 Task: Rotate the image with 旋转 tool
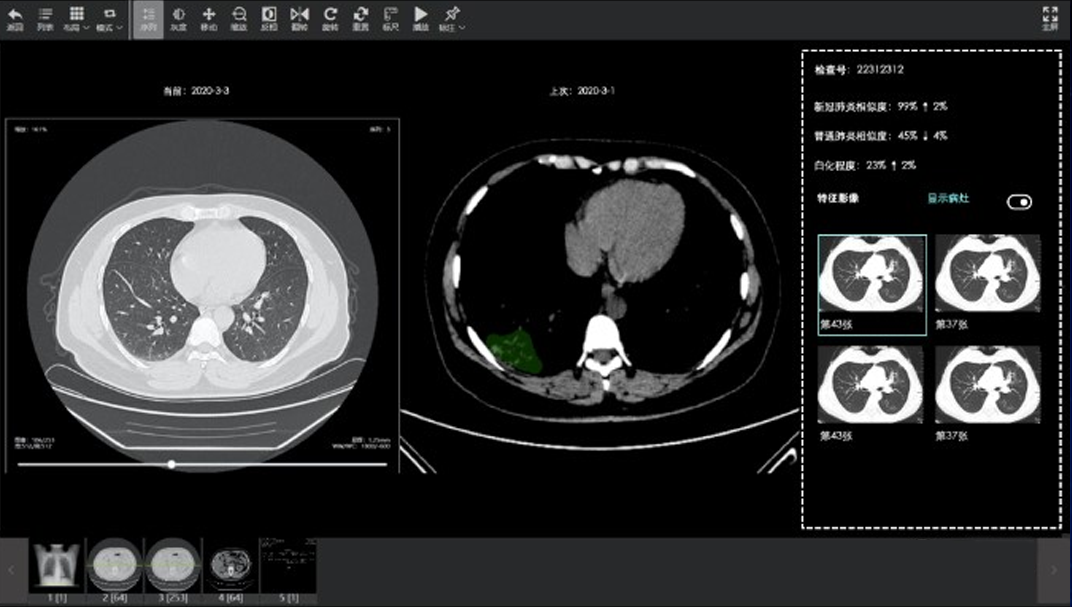click(x=330, y=18)
